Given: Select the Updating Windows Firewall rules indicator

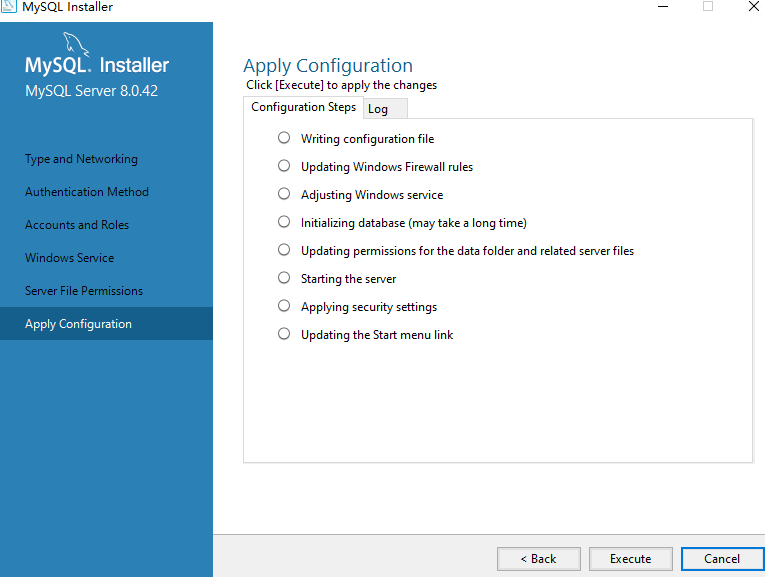Looking at the screenshot, I should (x=284, y=166).
